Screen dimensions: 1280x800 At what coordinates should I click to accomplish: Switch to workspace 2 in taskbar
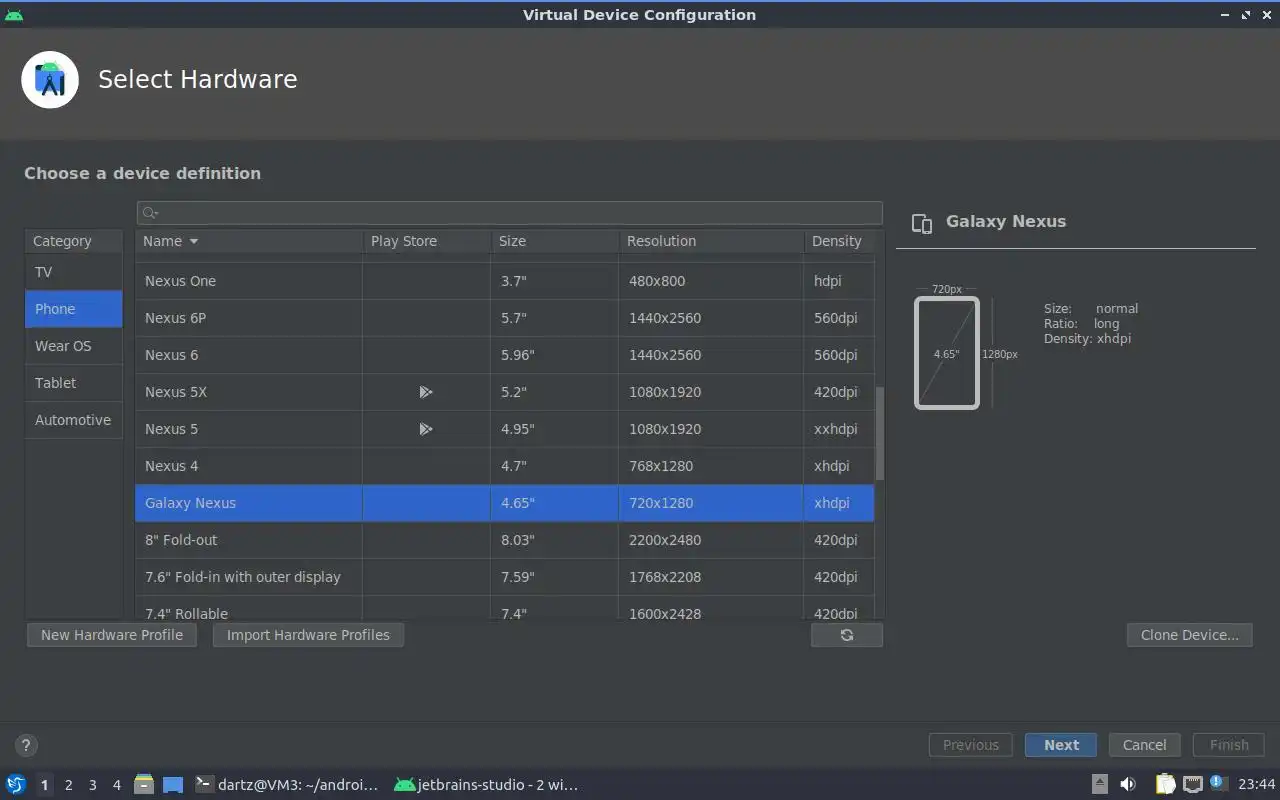pyautogui.click(x=68, y=785)
